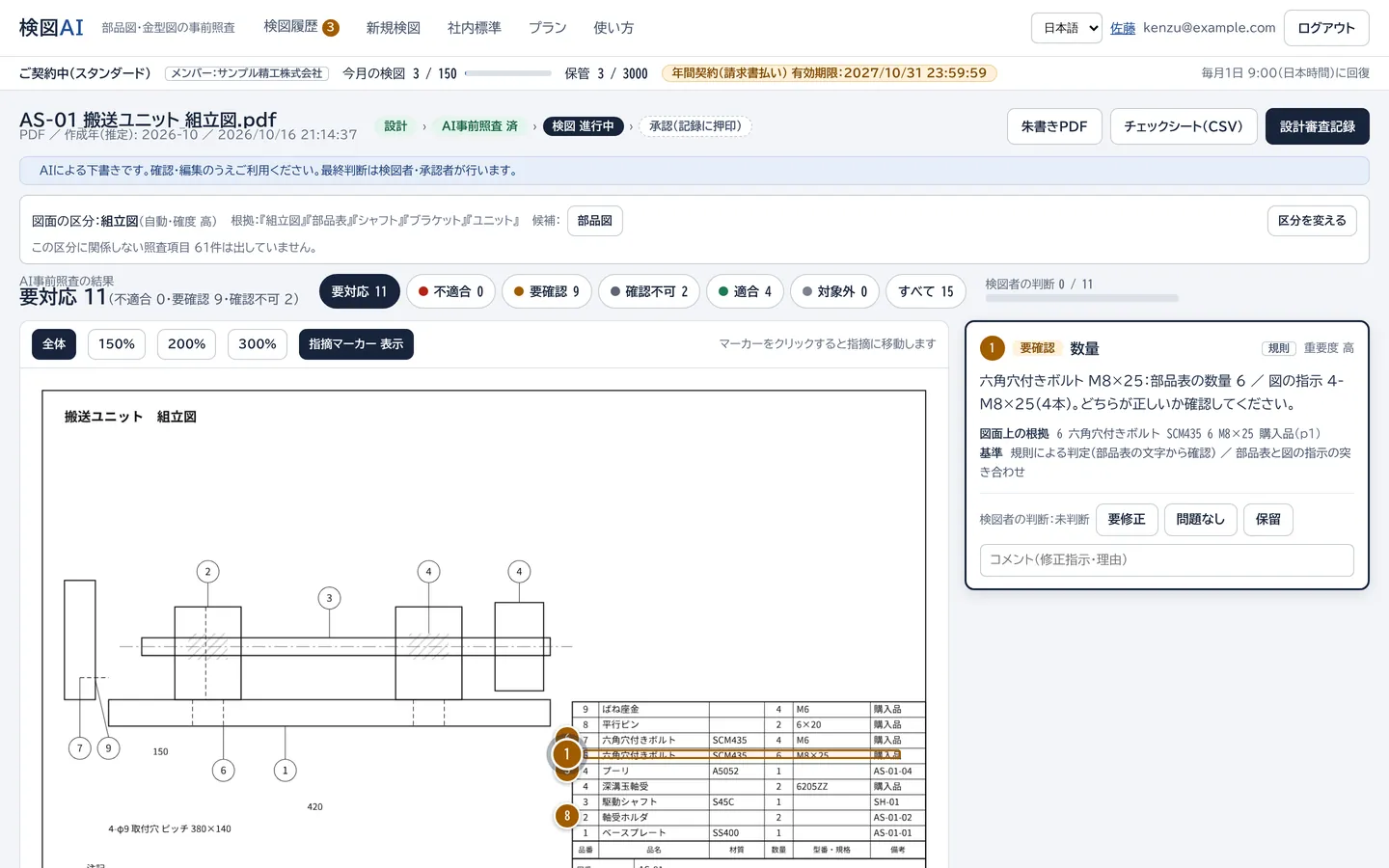This screenshot has width=1389, height=868.
Task: Click the 佐藤 user link
Action: tap(1123, 28)
